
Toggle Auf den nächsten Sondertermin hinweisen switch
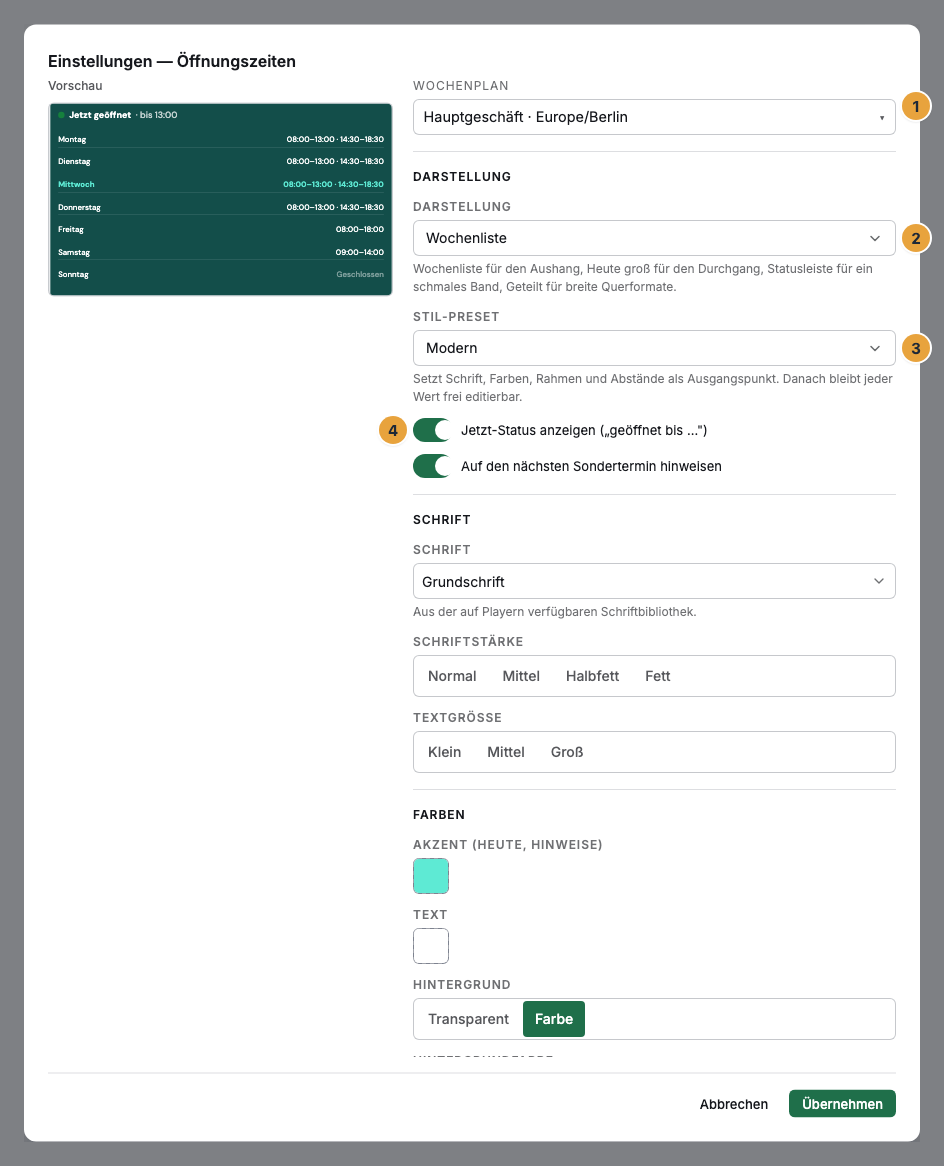point(432,466)
